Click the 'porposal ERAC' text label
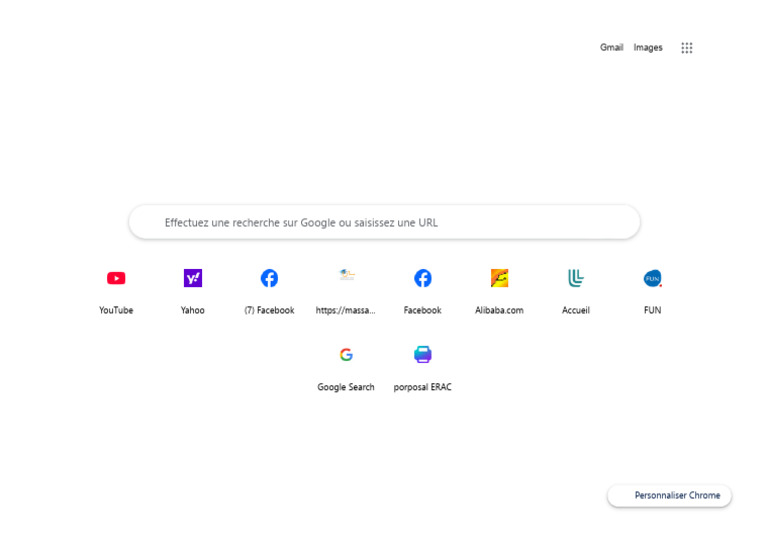Image resolution: width=768 pixels, height=543 pixels. point(423,388)
